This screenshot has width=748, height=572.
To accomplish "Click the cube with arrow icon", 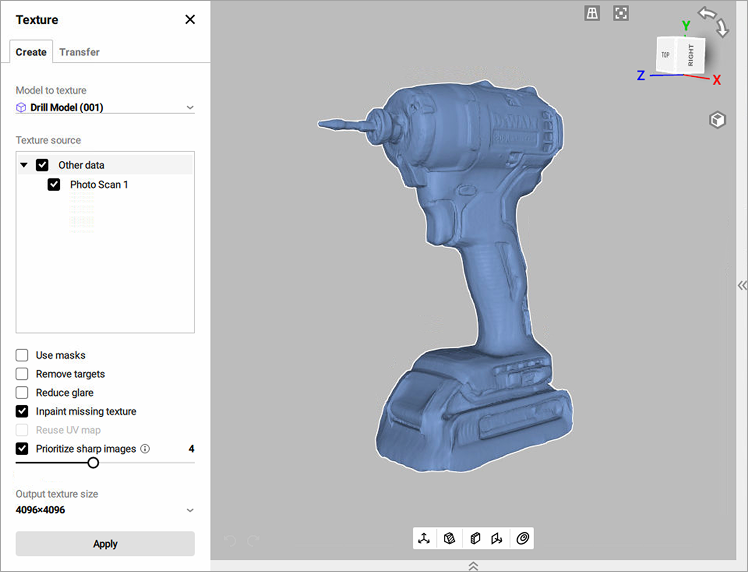I will 498,539.
